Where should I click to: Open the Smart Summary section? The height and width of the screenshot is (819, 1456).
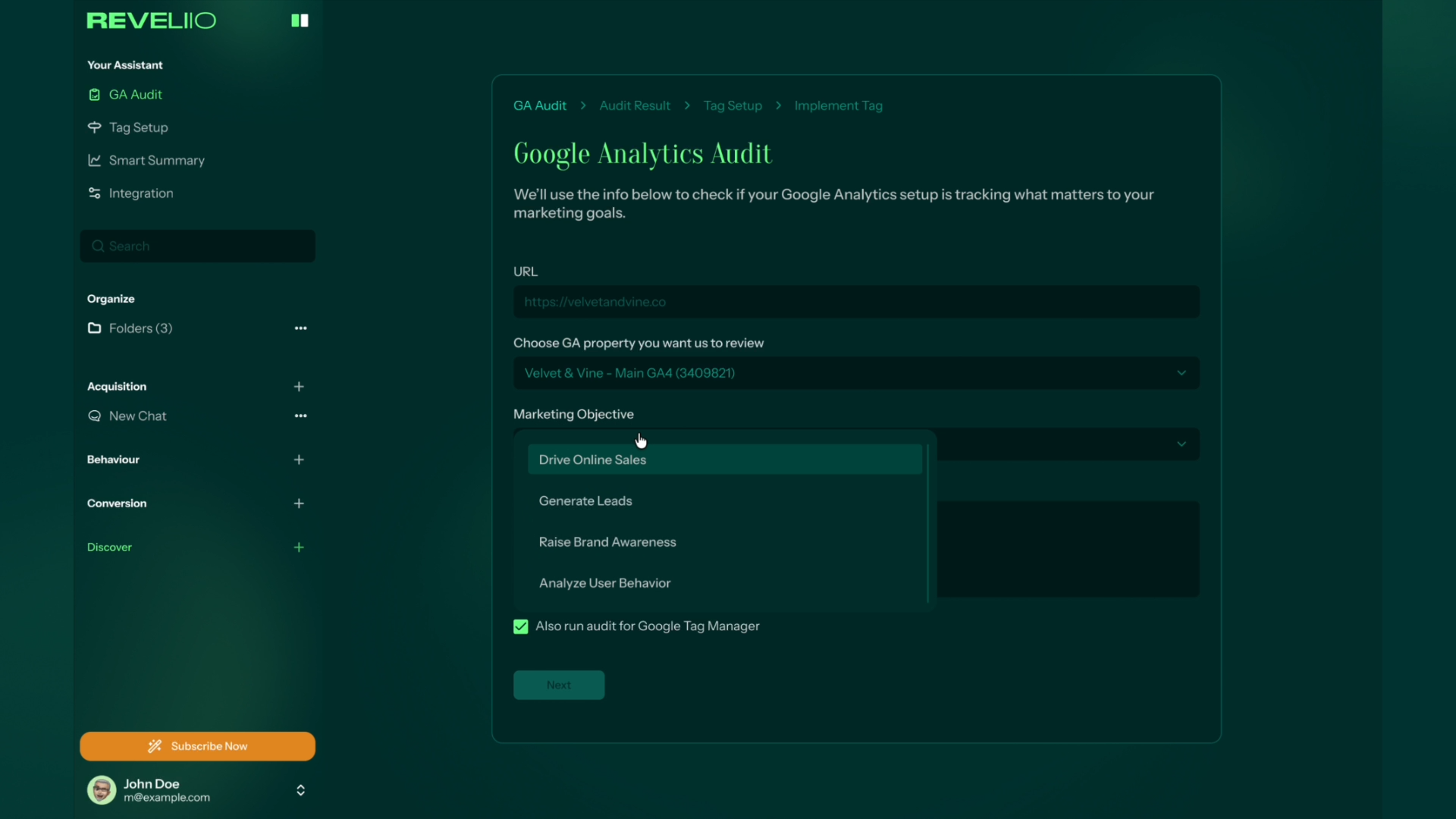tap(156, 161)
